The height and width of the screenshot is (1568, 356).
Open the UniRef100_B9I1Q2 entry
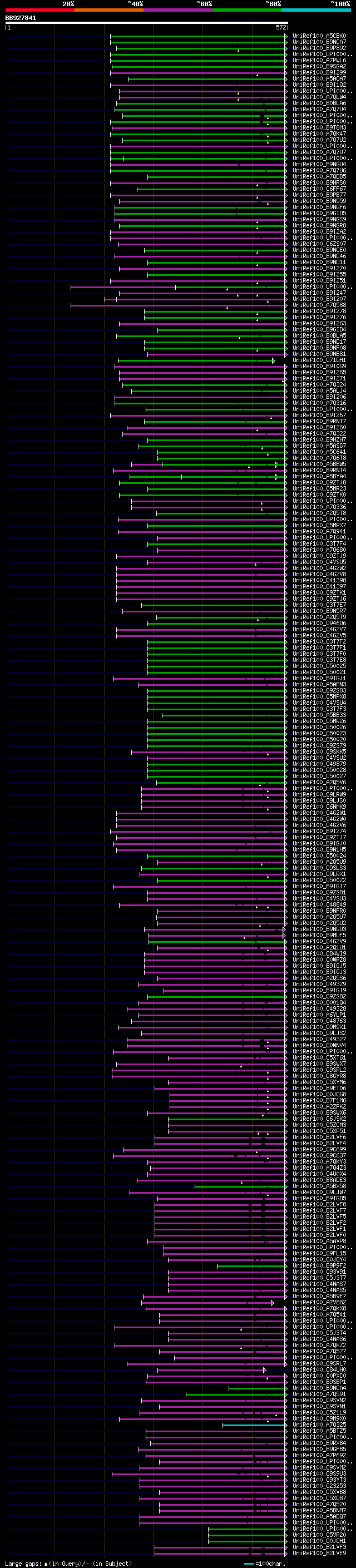(x=319, y=85)
